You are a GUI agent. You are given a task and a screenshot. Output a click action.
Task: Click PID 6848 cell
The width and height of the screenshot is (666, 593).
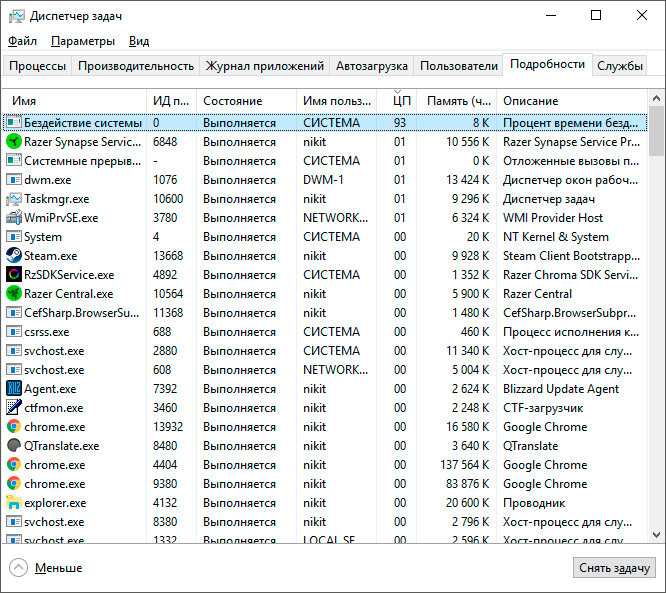click(x=165, y=142)
